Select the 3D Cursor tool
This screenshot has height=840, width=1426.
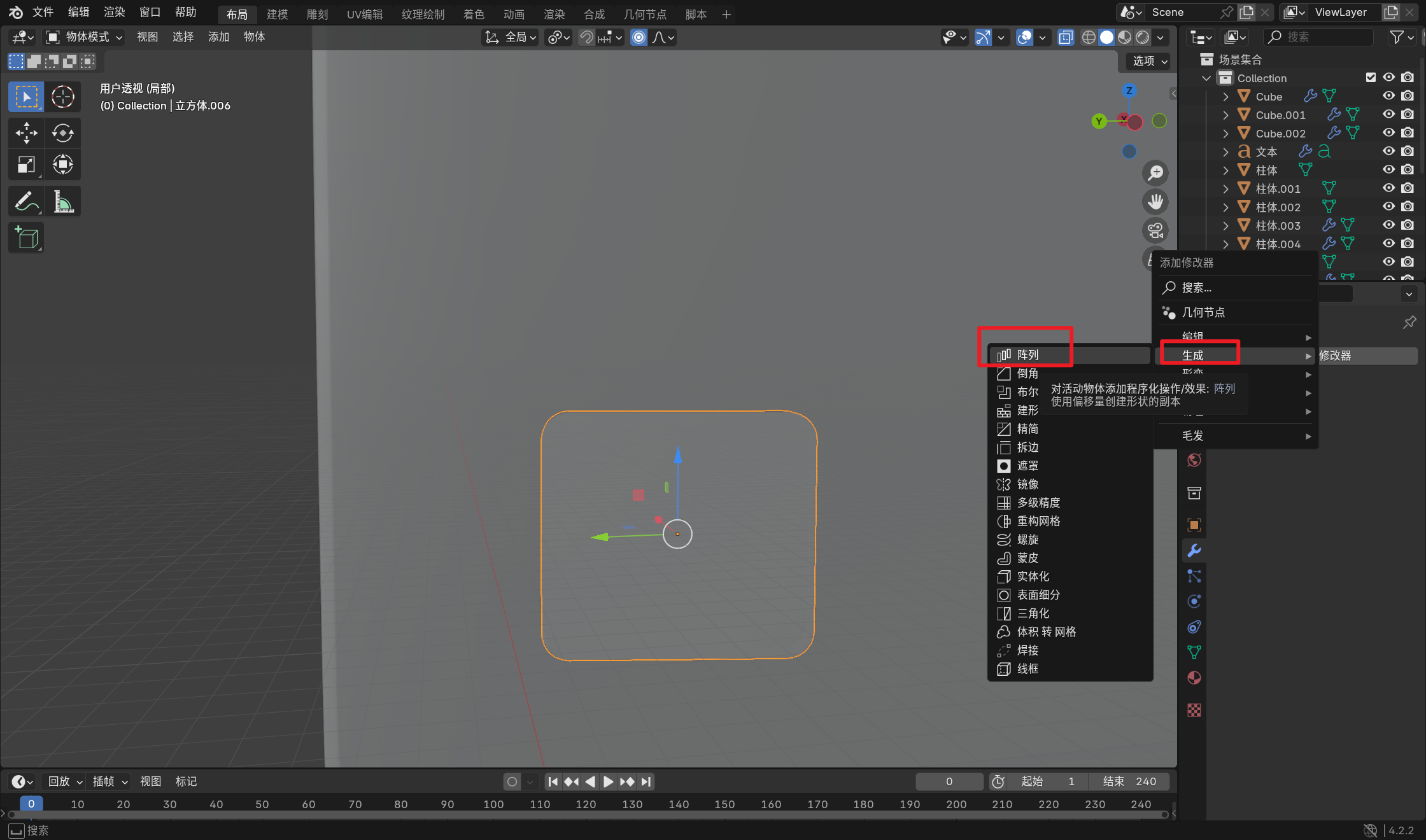[62, 97]
